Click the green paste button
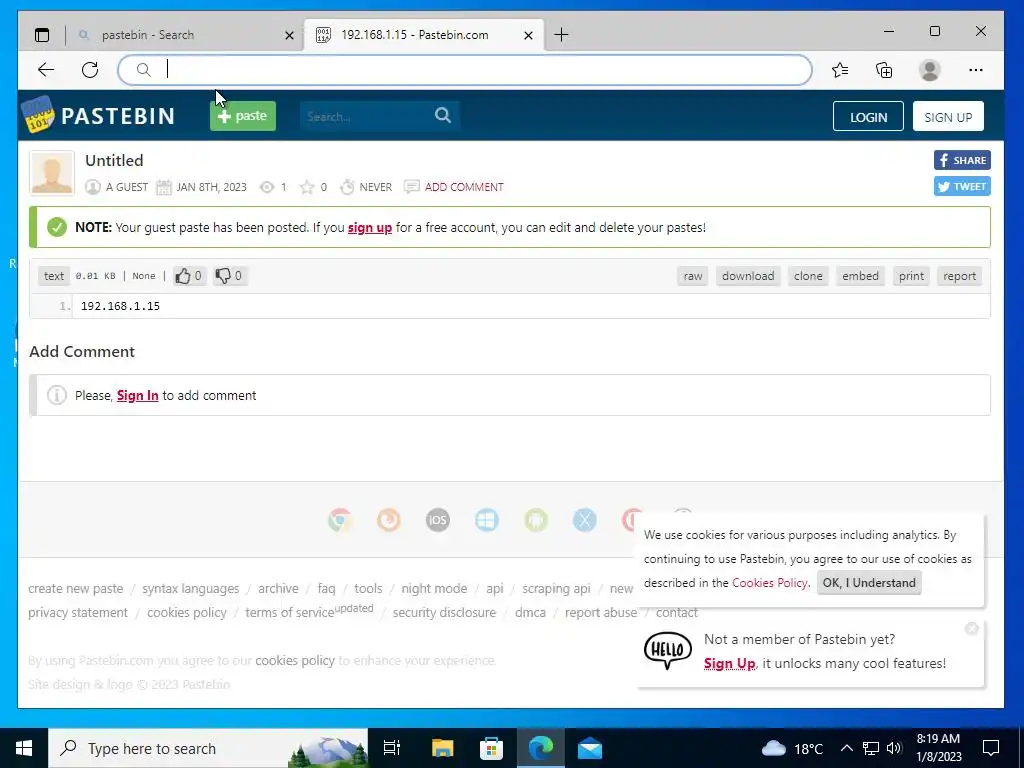This screenshot has height=768, width=1024. [243, 116]
